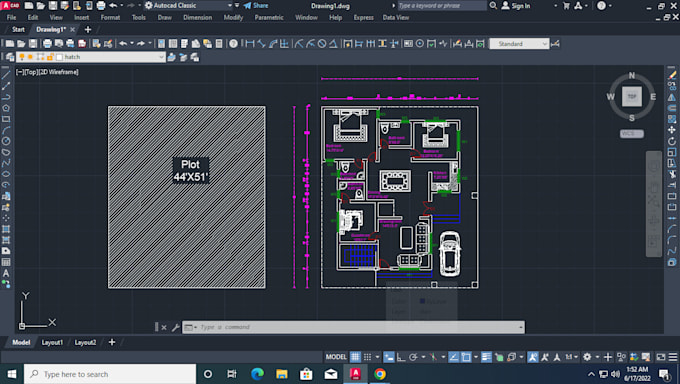Click the Open file icon in Quick Access
The image size is (680, 384).
[41, 6]
